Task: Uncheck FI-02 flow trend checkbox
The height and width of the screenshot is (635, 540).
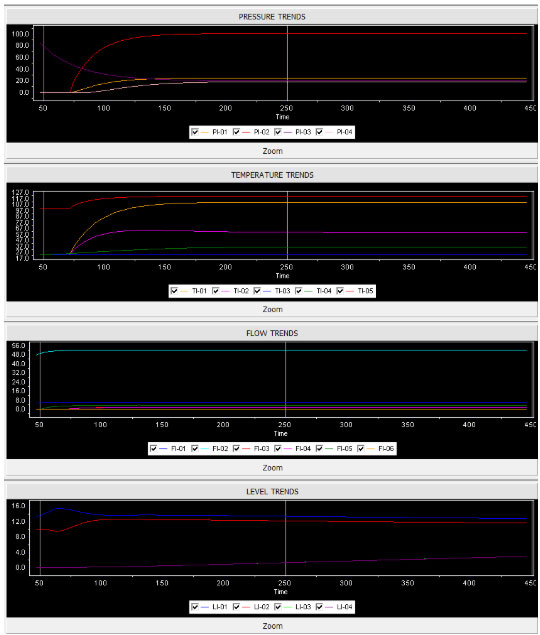Action: tap(195, 449)
